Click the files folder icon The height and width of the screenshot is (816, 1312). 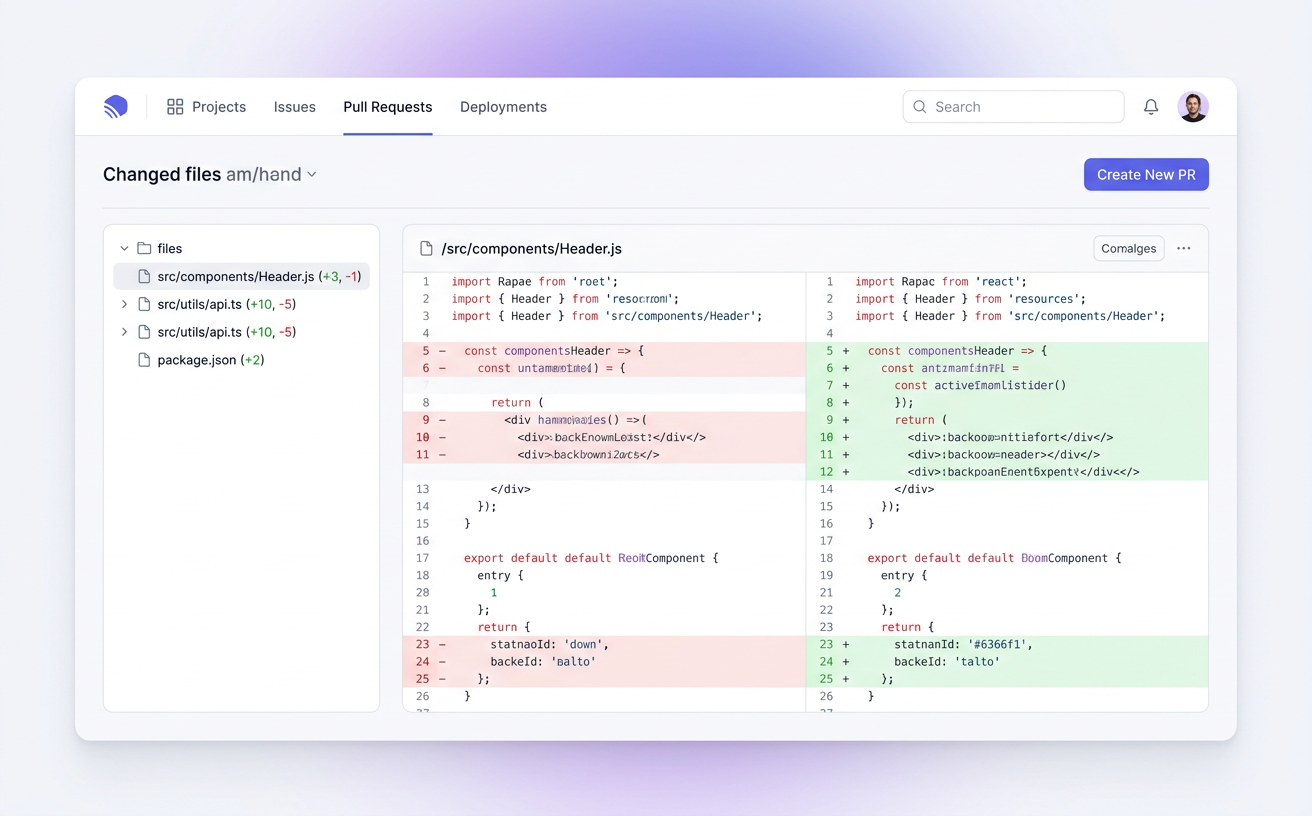144,249
